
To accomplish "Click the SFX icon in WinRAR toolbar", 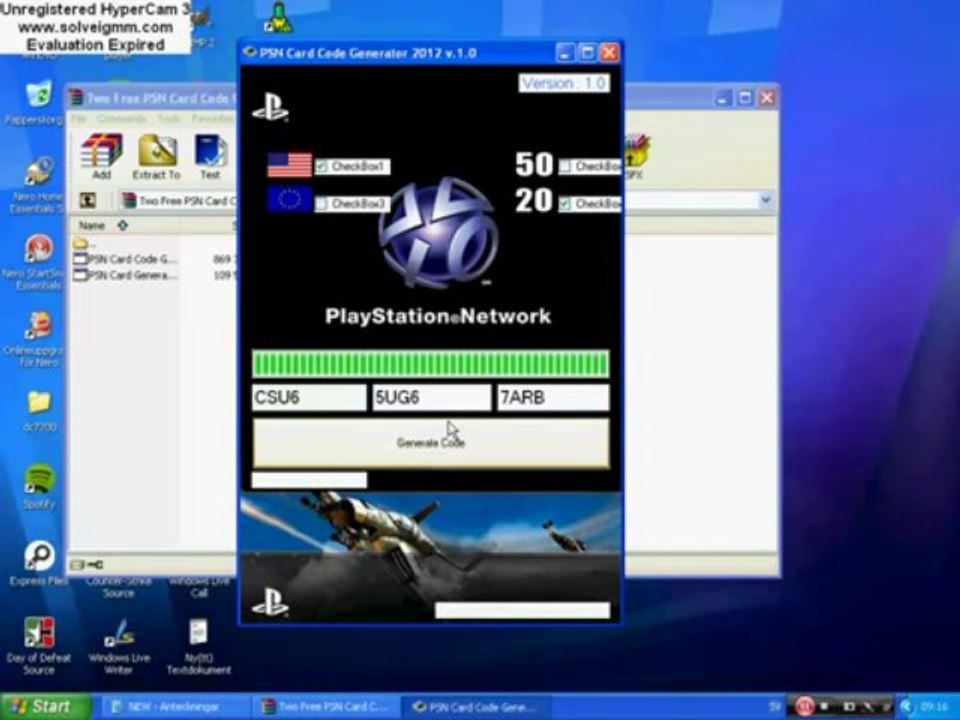I will point(635,151).
